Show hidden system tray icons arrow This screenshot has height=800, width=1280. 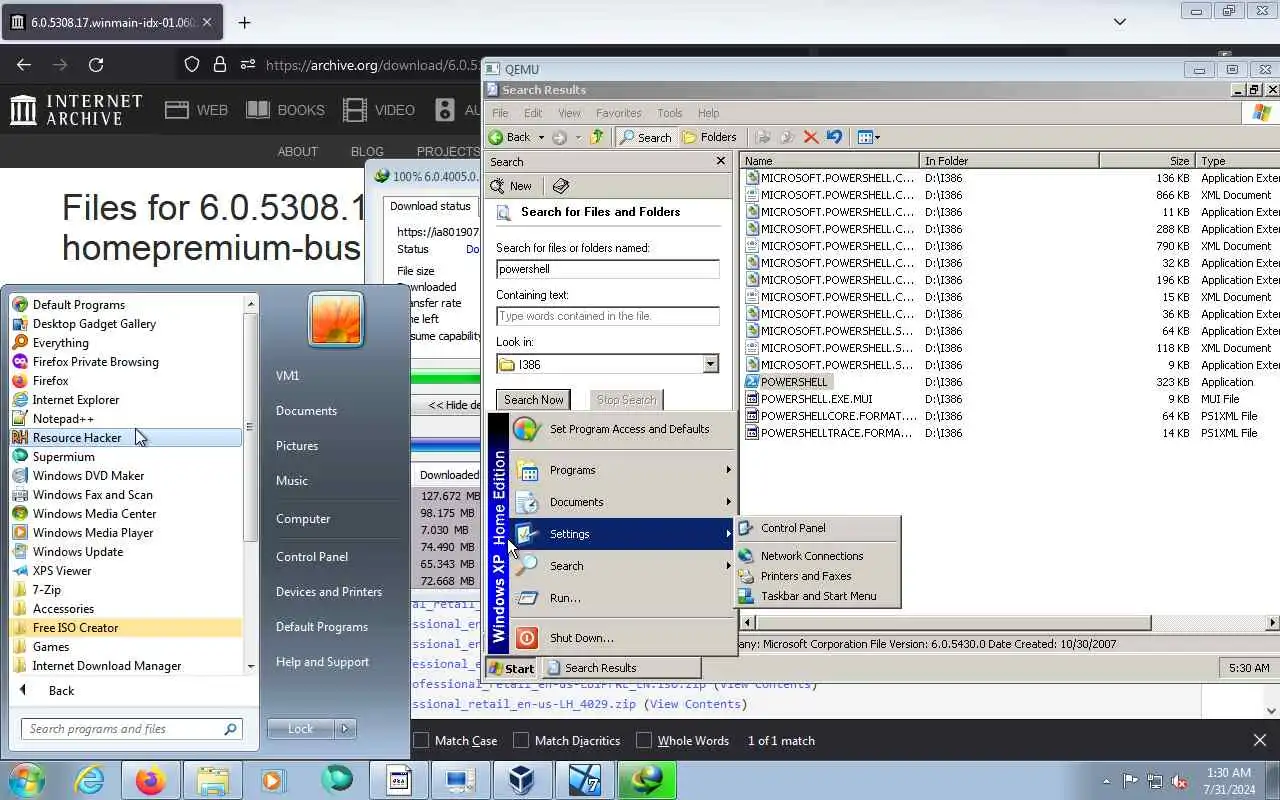point(1106,781)
